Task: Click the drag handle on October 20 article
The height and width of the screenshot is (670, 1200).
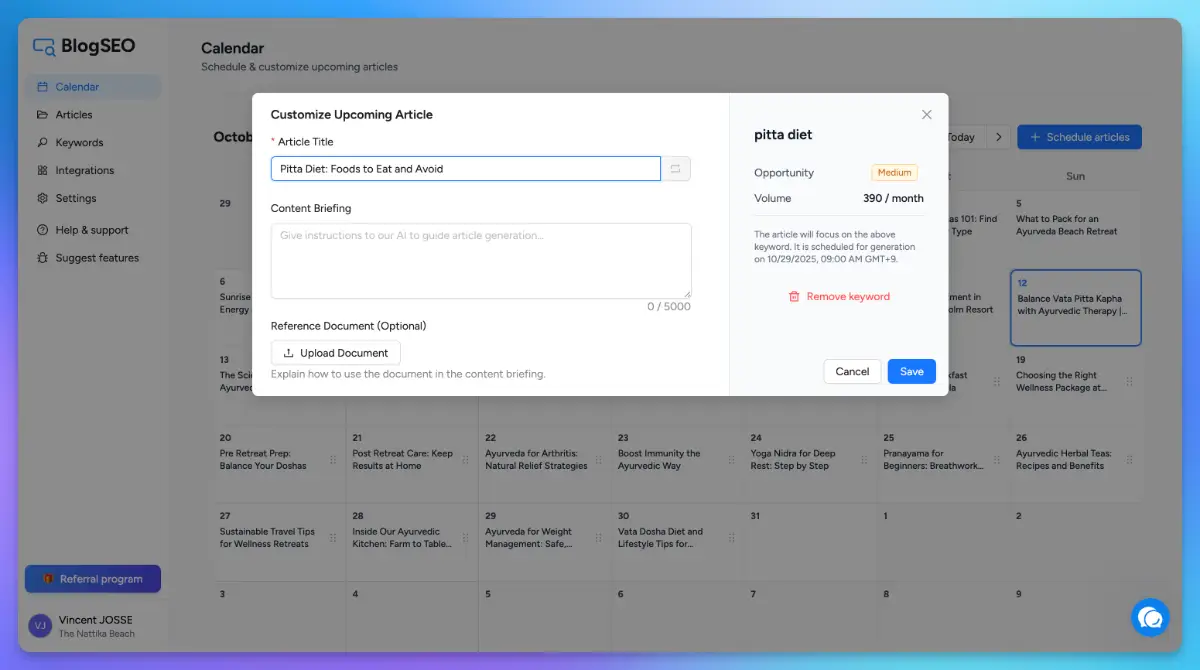Action: click(333, 460)
